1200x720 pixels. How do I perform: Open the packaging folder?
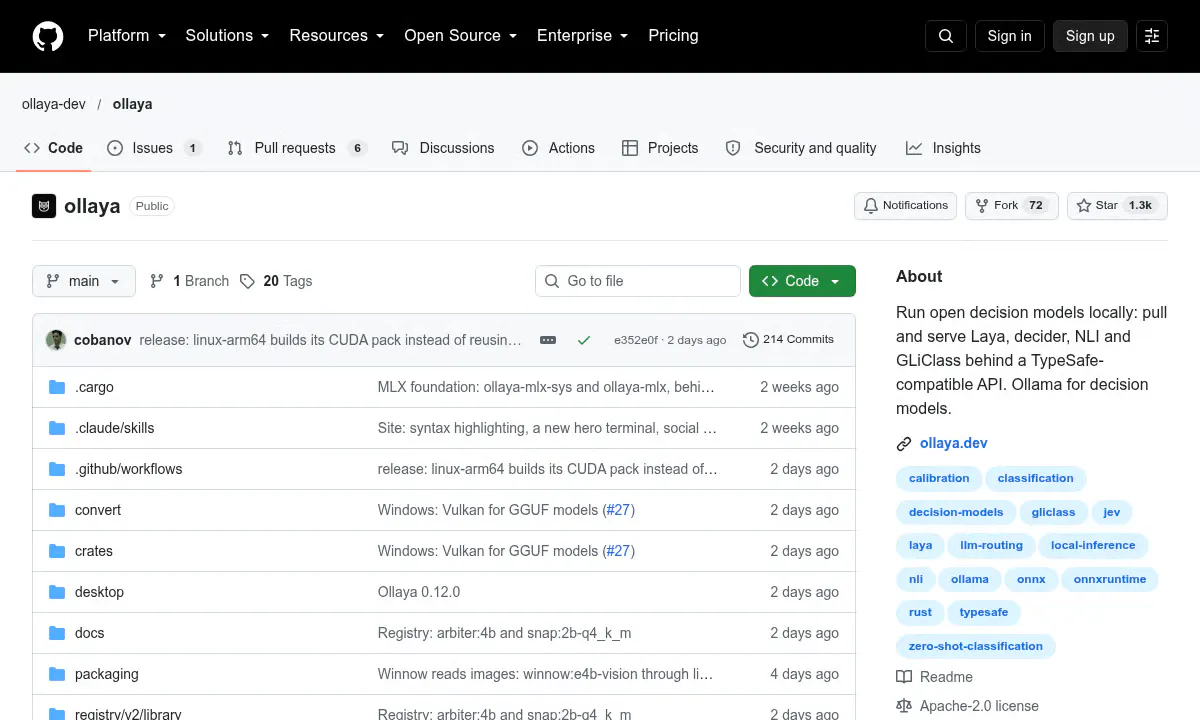[107, 674]
